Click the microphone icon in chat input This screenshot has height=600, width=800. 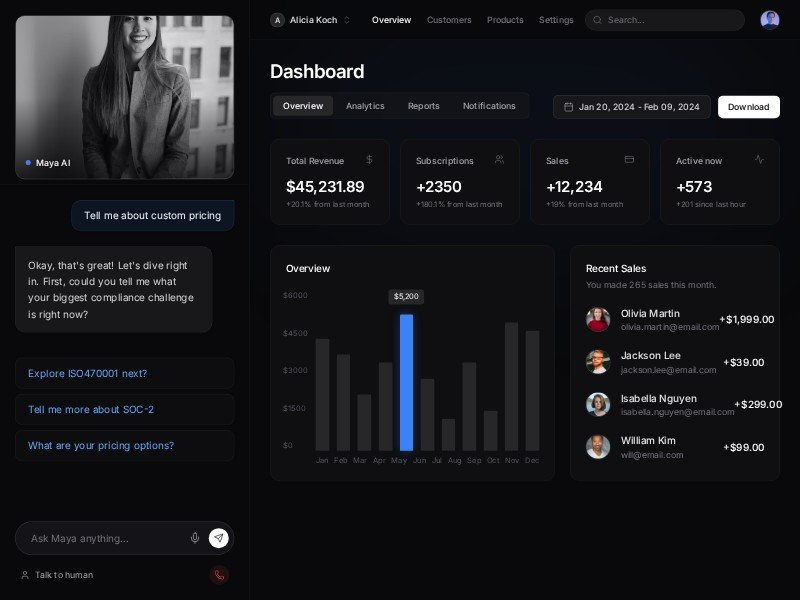[x=195, y=538]
